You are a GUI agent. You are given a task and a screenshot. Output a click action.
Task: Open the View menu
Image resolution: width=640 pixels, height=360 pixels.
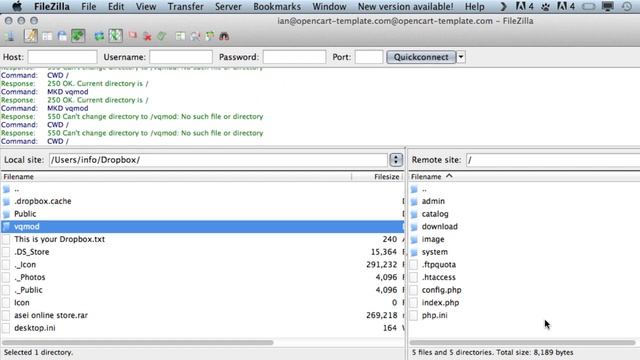click(x=146, y=7)
